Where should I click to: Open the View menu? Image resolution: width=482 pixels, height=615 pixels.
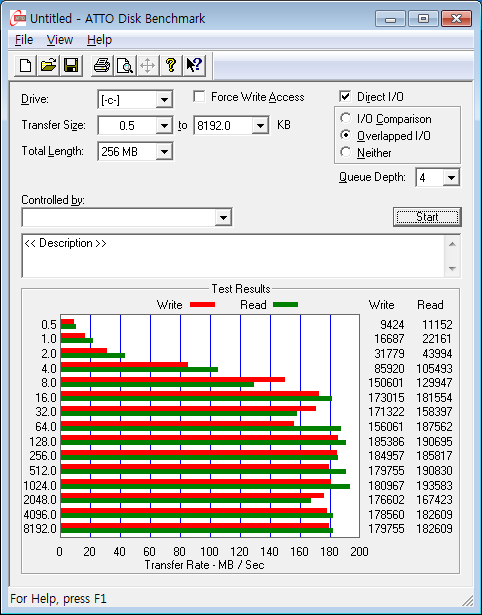pos(60,40)
